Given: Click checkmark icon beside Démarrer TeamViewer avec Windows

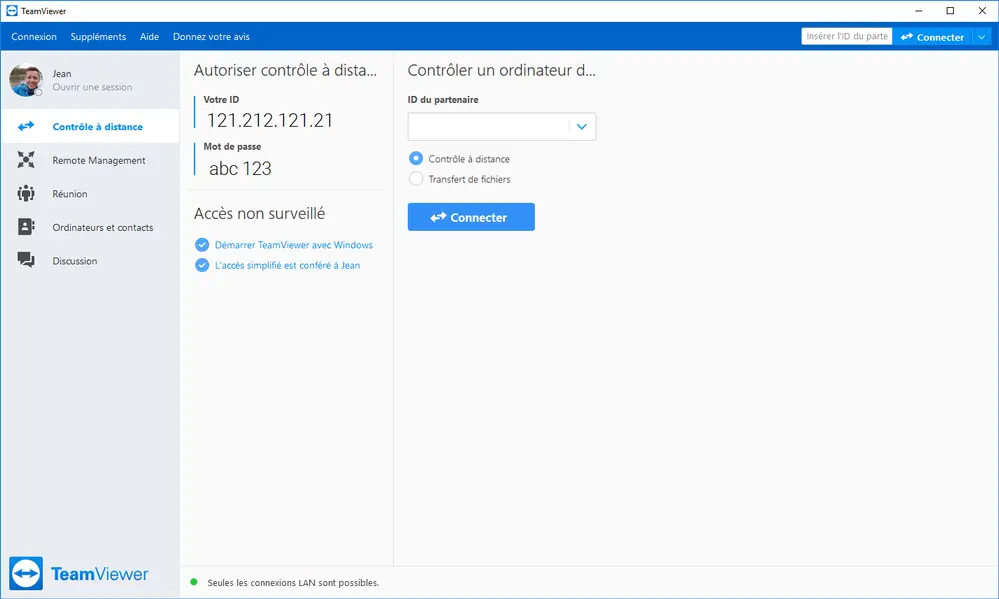Looking at the screenshot, I should pos(202,245).
